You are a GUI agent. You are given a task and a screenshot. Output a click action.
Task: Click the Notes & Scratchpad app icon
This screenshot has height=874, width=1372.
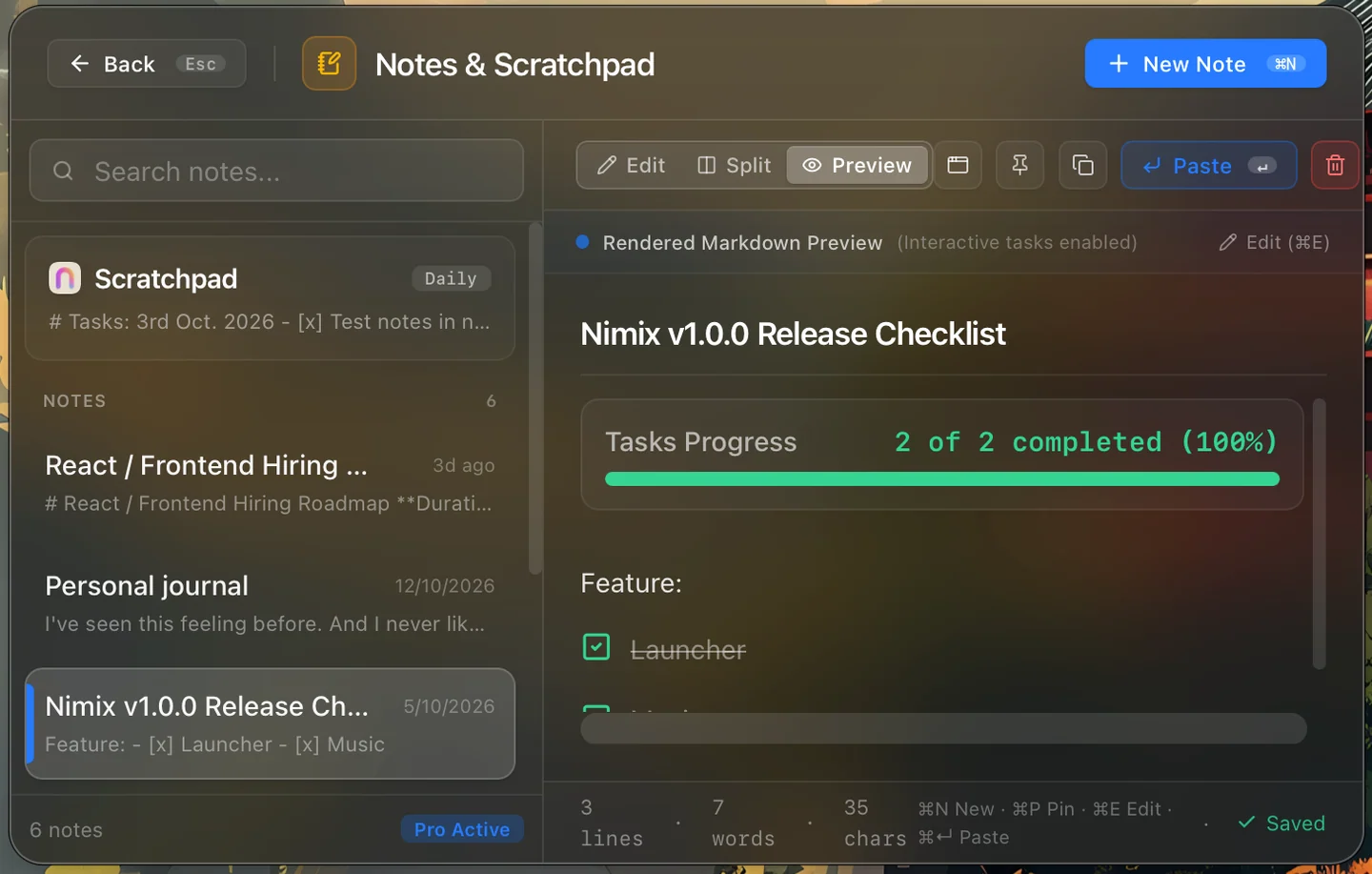pos(329,64)
